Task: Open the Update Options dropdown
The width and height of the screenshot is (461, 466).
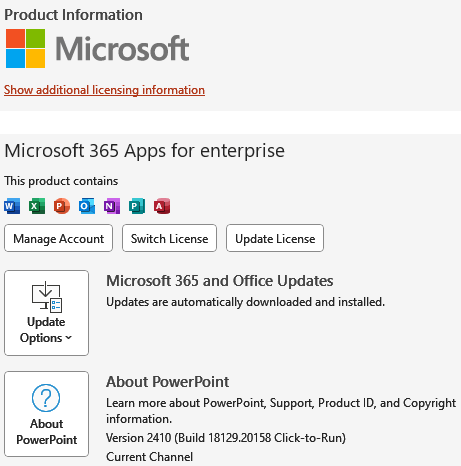Action: [46, 313]
